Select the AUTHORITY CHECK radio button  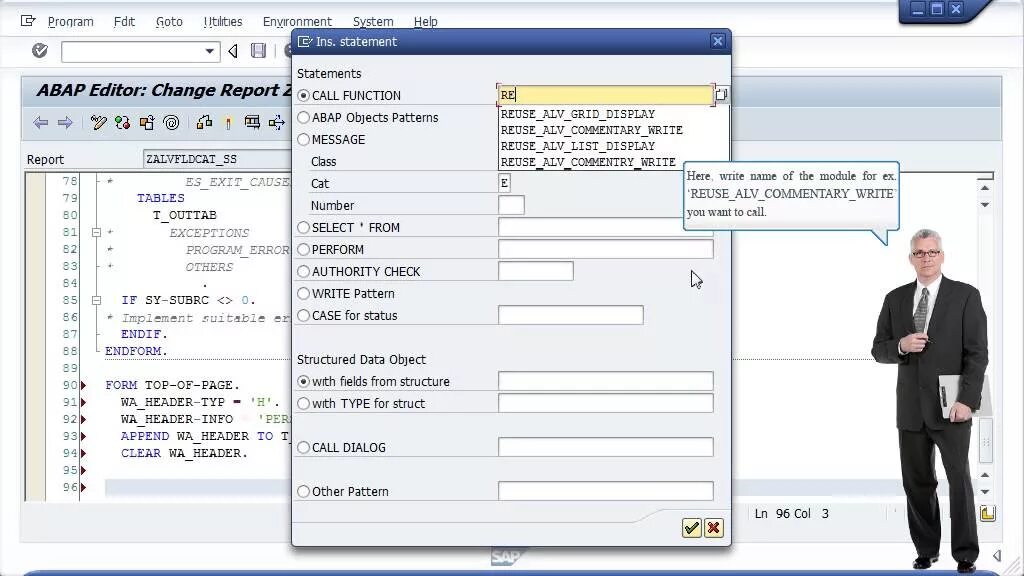point(303,272)
